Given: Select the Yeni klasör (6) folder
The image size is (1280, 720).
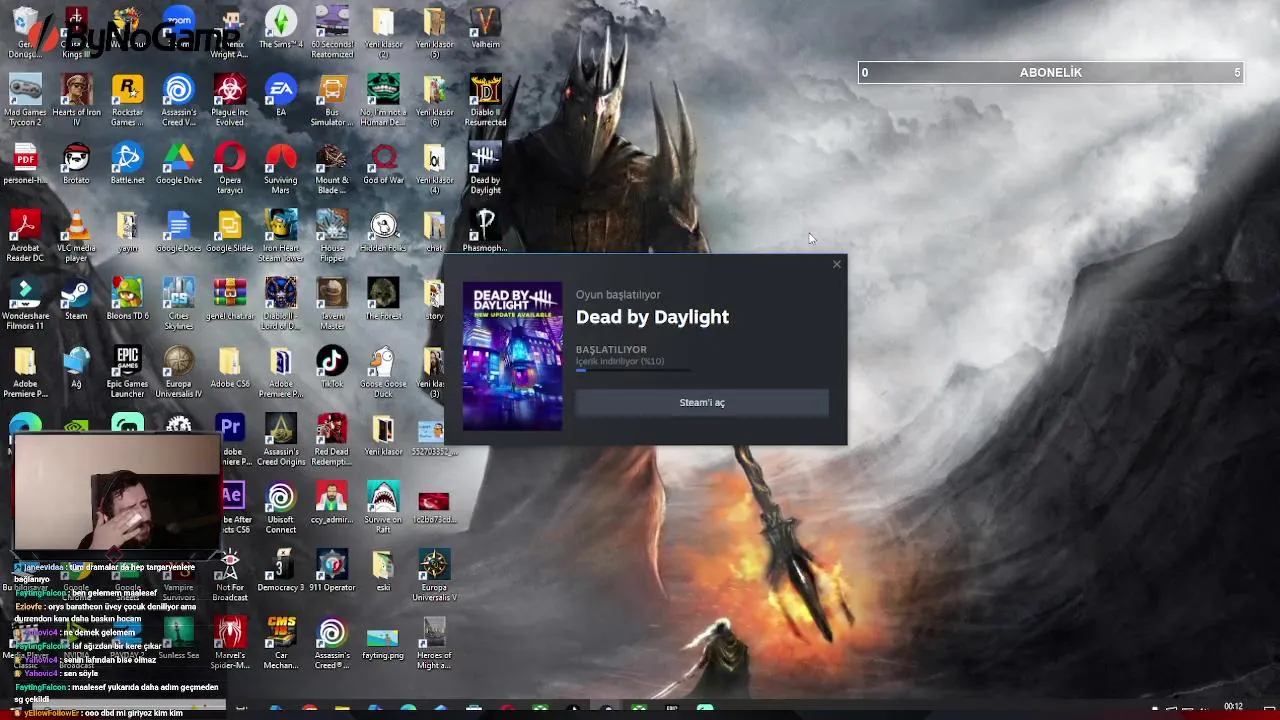Looking at the screenshot, I should (434, 101).
